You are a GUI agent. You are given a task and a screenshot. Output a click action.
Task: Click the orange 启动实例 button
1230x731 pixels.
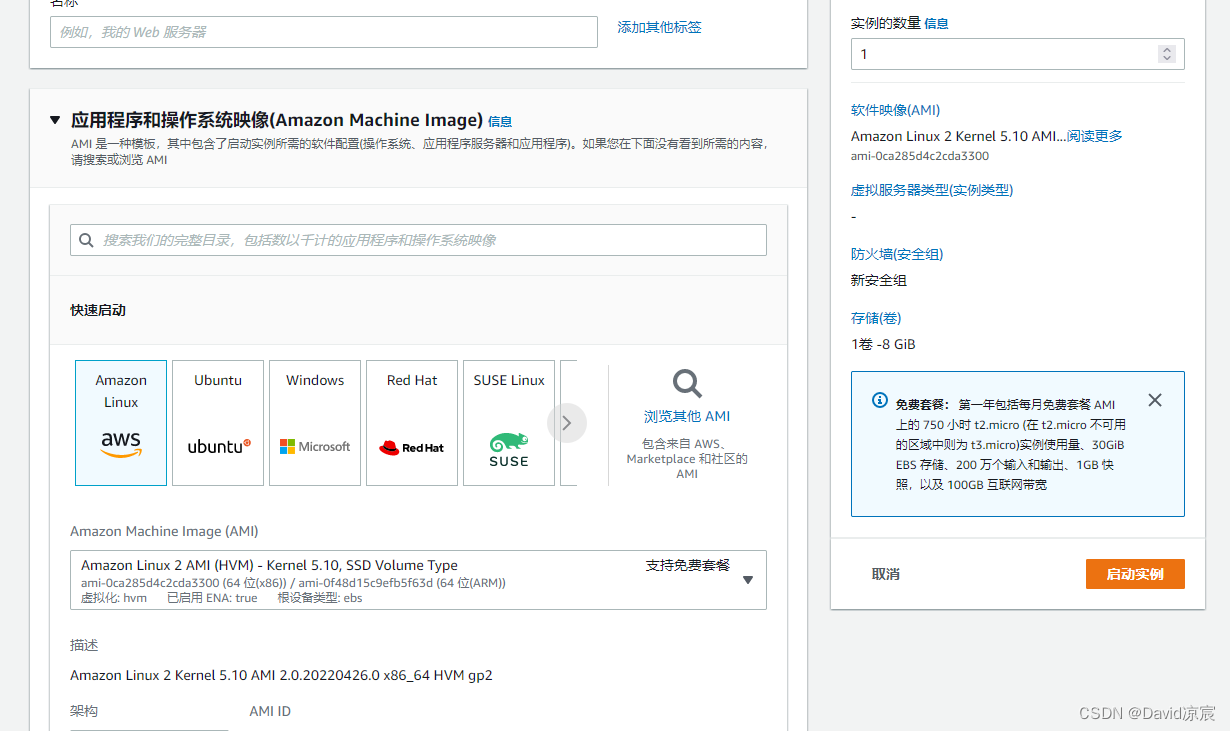point(1135,574)
